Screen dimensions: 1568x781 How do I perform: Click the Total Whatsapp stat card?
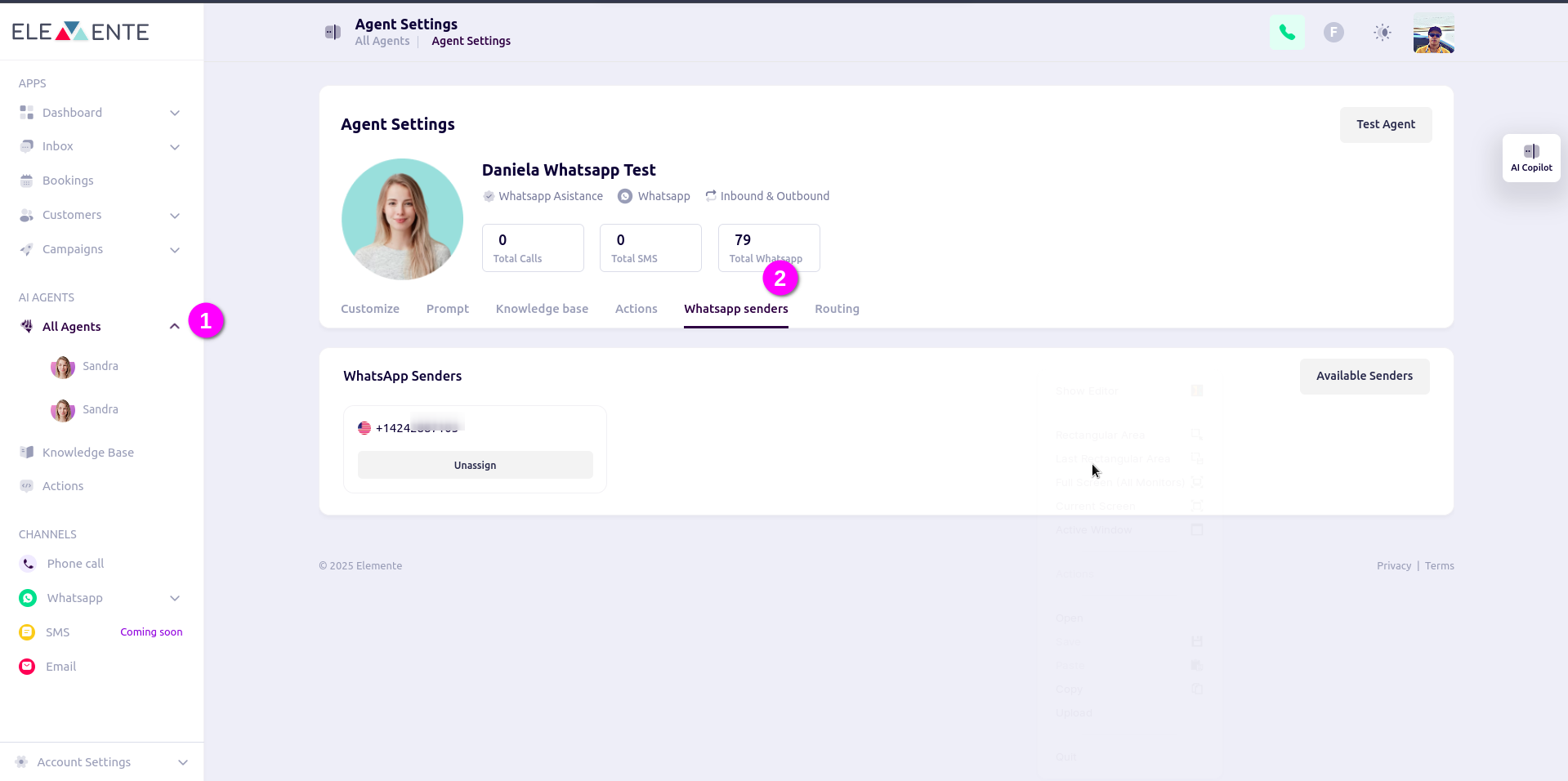769,248
